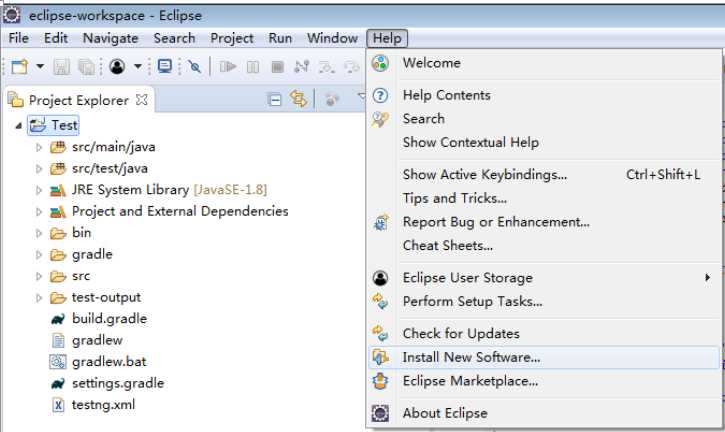Screen dimensions: 725x432
Task: Expand Project and External Dependencies node
Action: (39, 212)
